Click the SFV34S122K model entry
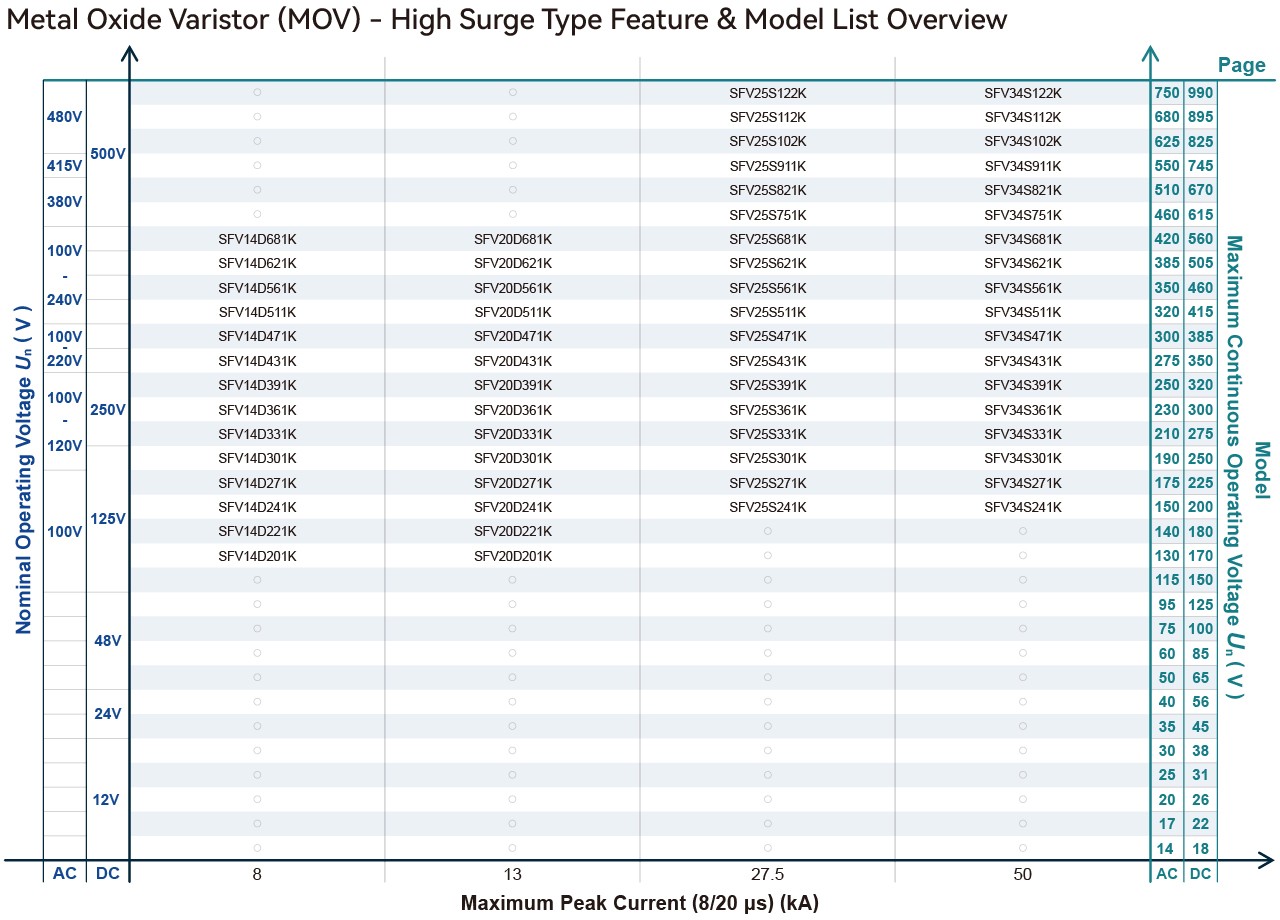This screenshot has width=1280, height=920. tap(1022, 93)
